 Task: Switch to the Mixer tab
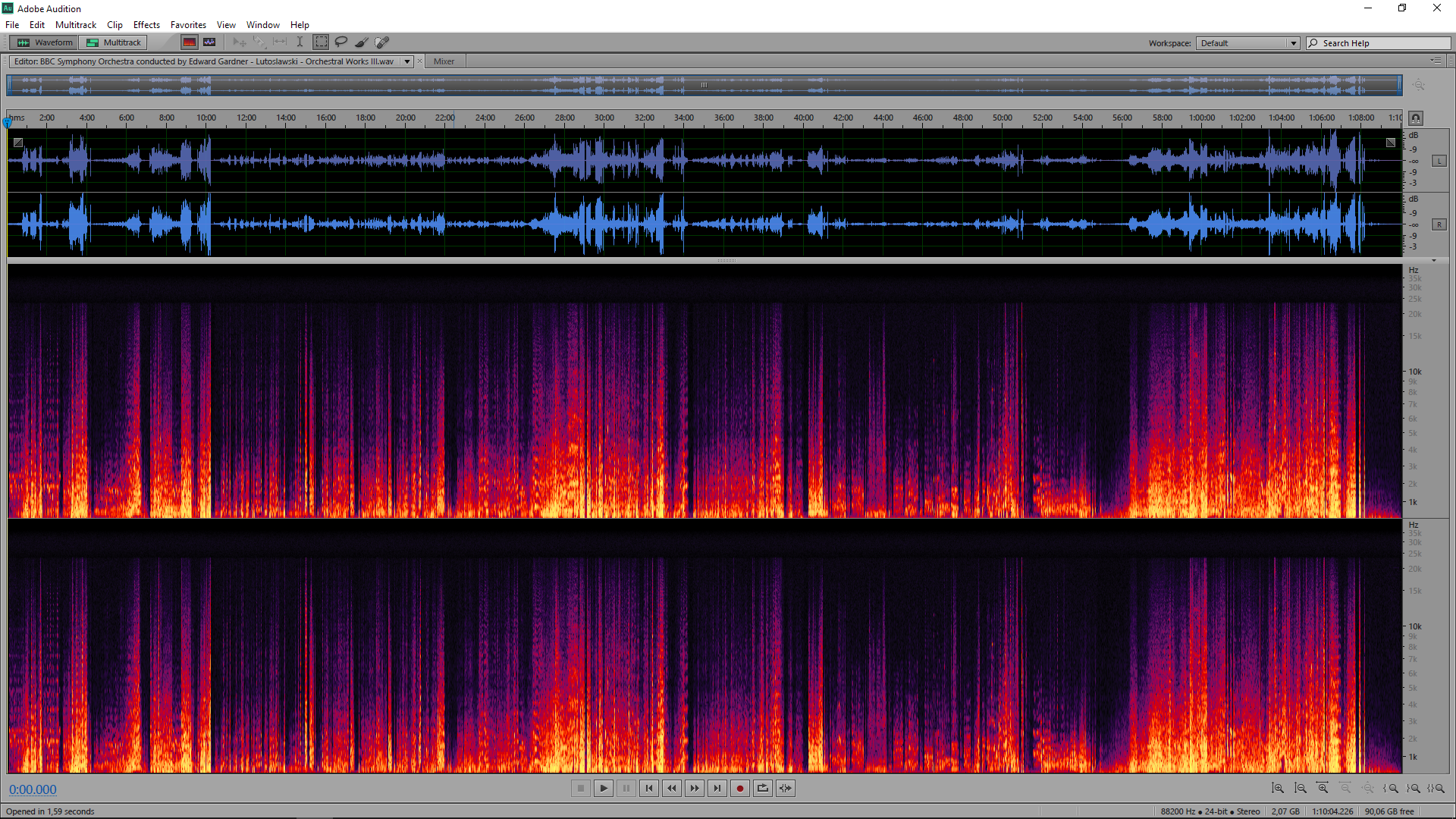[x=444, y=61]
